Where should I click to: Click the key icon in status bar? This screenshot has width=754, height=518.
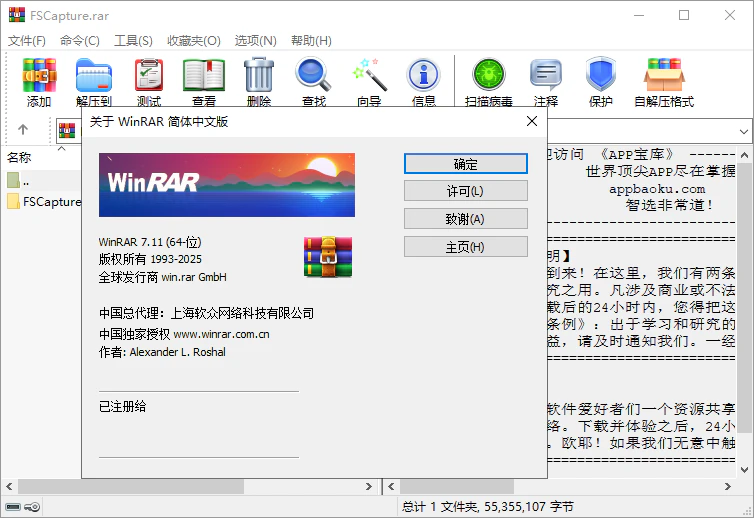tap(32, 507)
